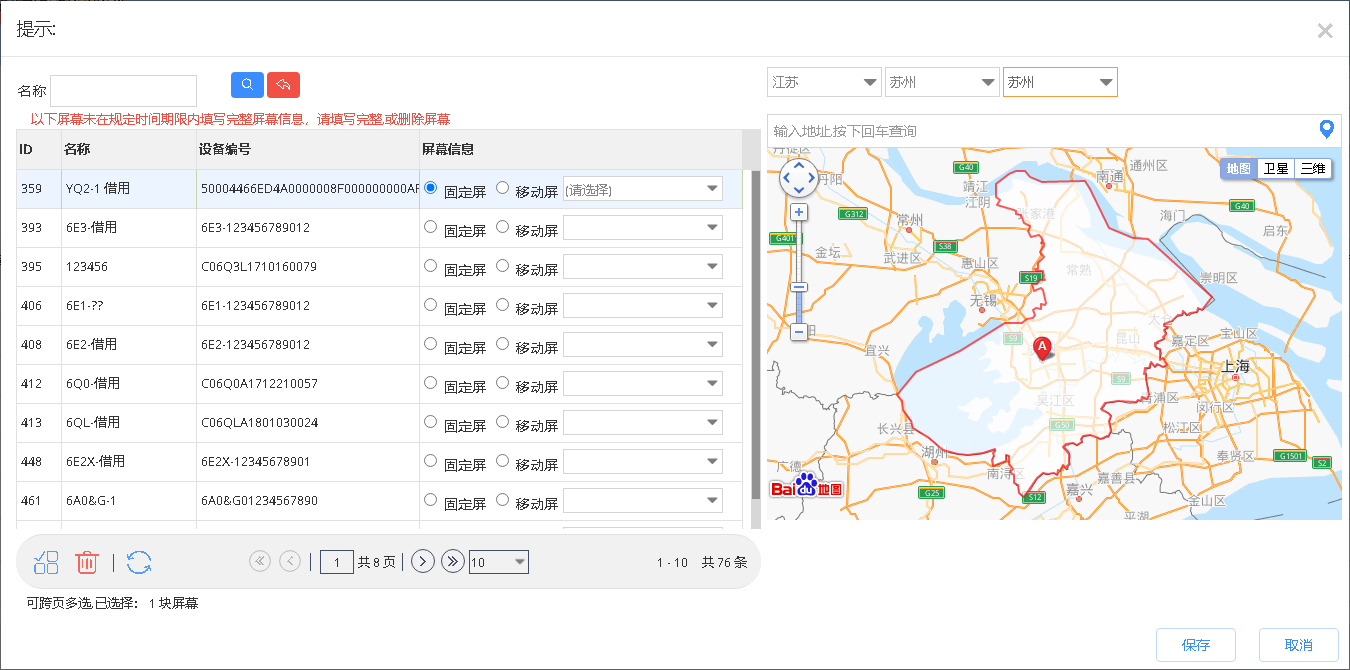Image resolution: width=1350 pixels, height=670 pixels.
Task: Jump to the last page
Action: 453,562
